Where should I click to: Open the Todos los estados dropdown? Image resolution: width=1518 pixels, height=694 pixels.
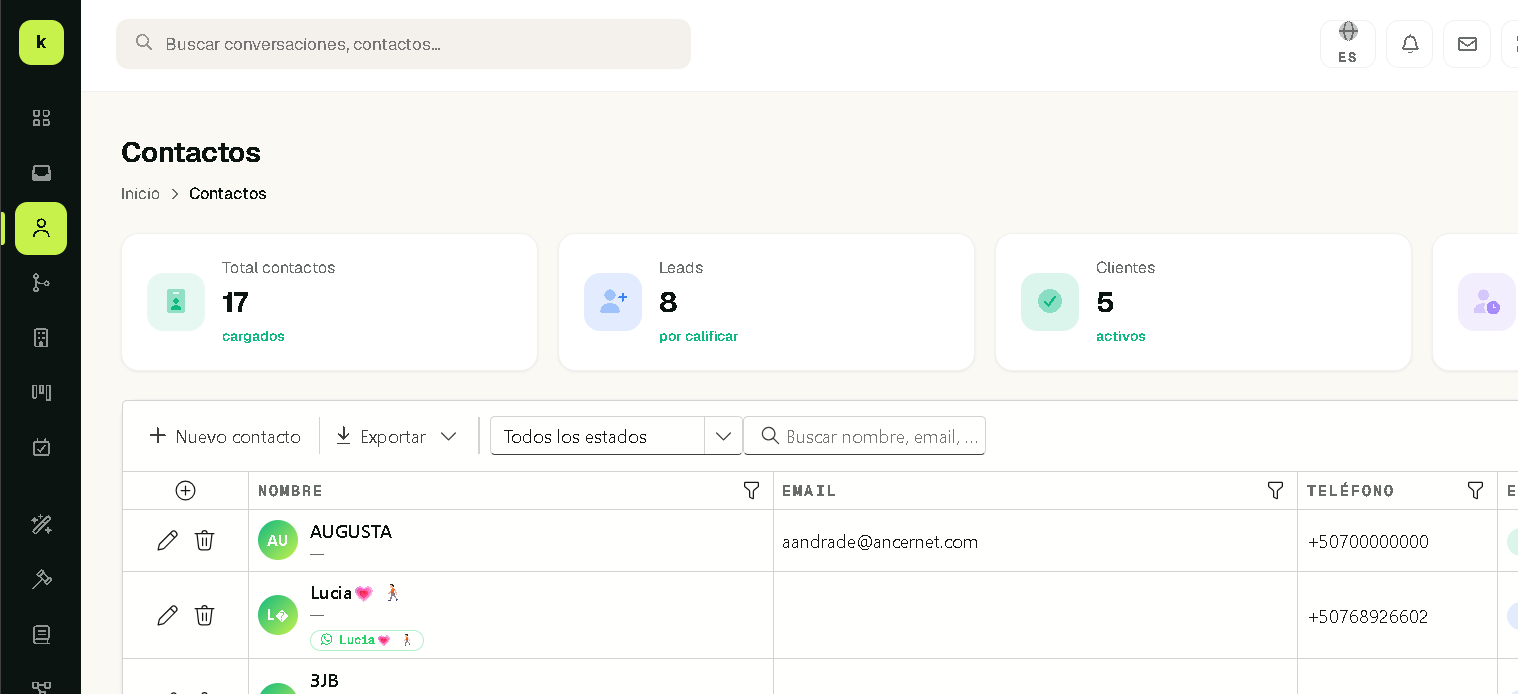click(x=616, y=436)
